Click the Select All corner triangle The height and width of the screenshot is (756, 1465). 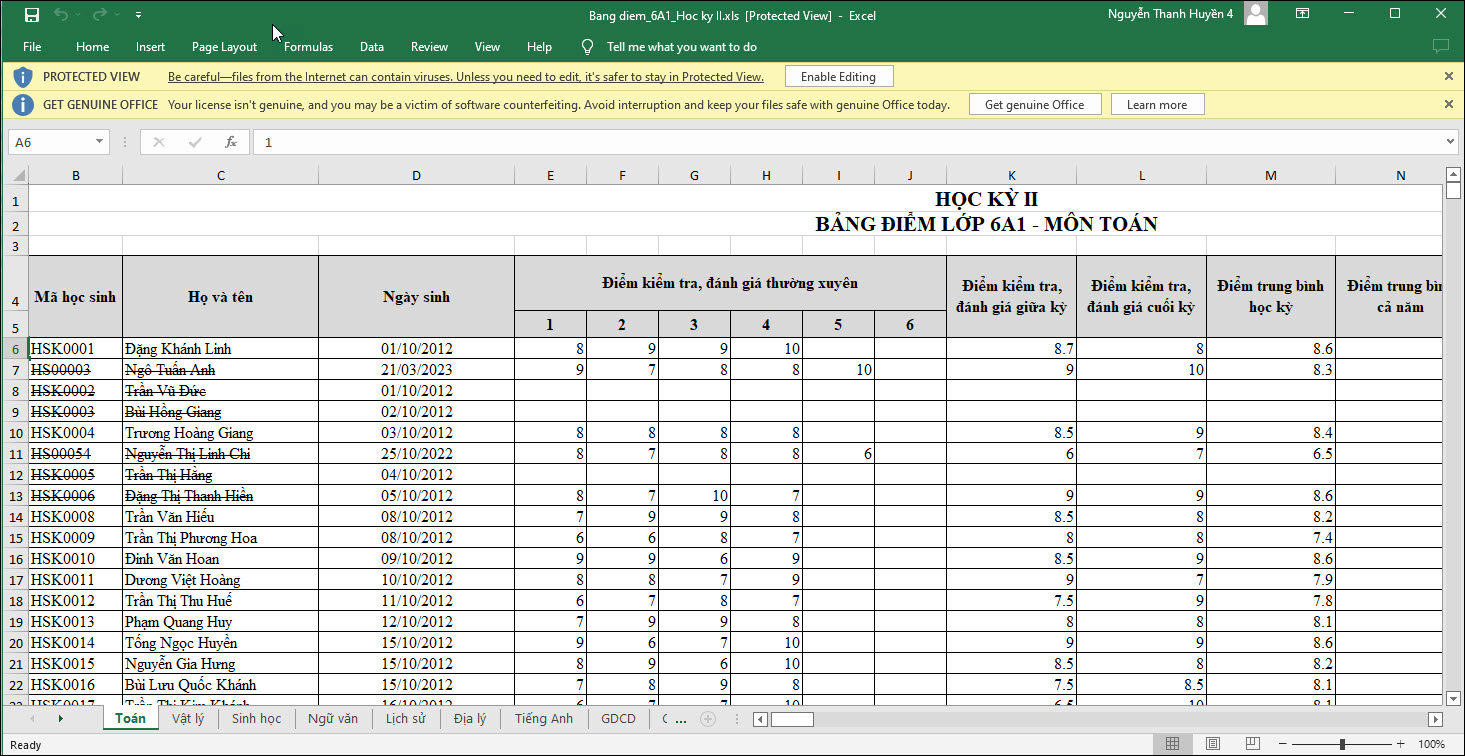click(x=18, y=176)
